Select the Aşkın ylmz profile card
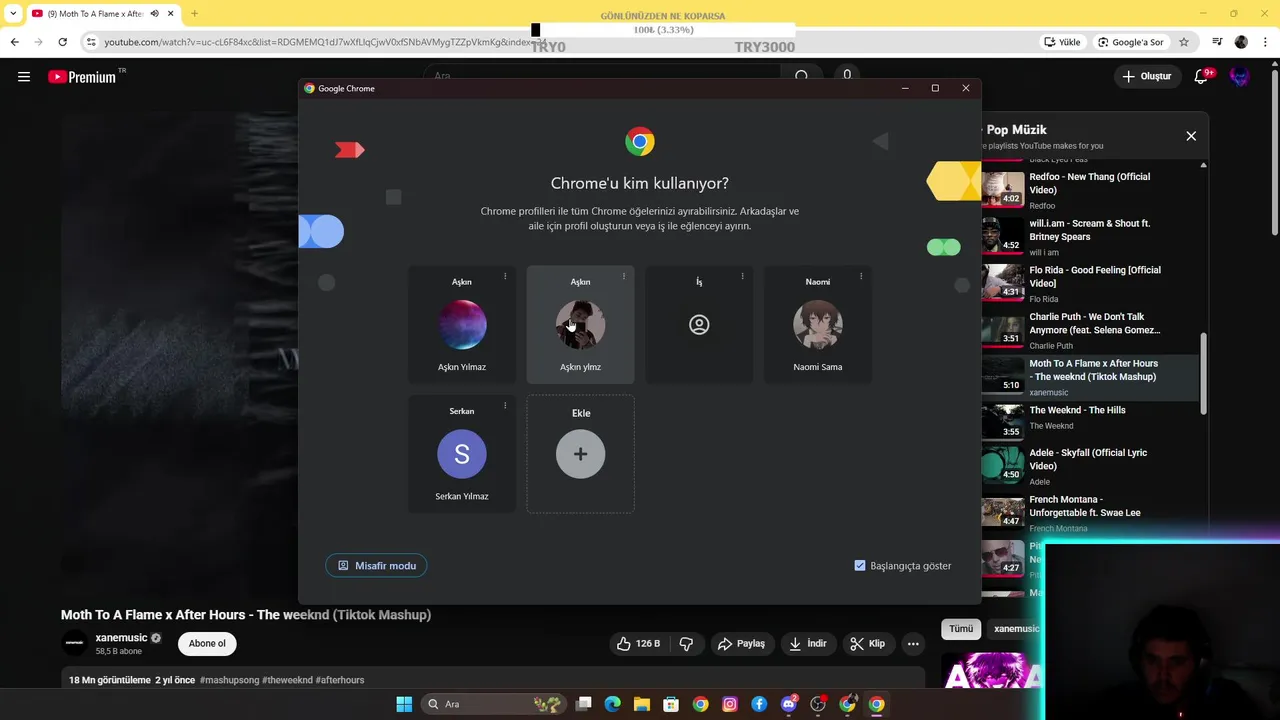The height and width of the screenshot is (720, 1280). pos(580,325)
